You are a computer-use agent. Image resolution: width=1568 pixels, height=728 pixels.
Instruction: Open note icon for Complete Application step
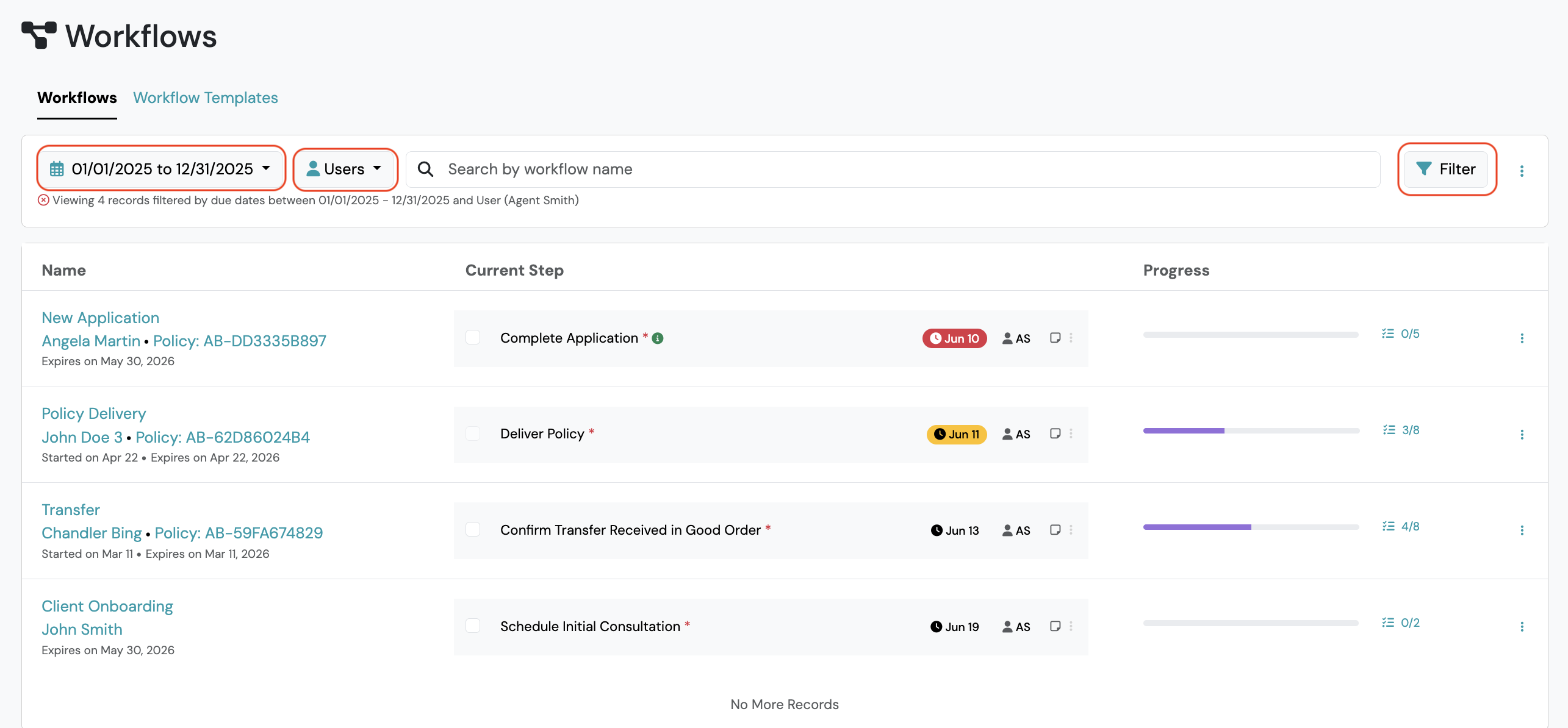[1055, 338]
